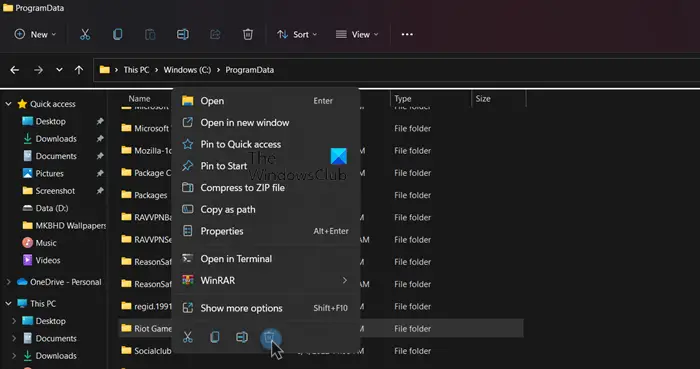Choose Copy as path
Image resolution: width=700 pixels, height=369 pixels.
click(x=266, y=209)
